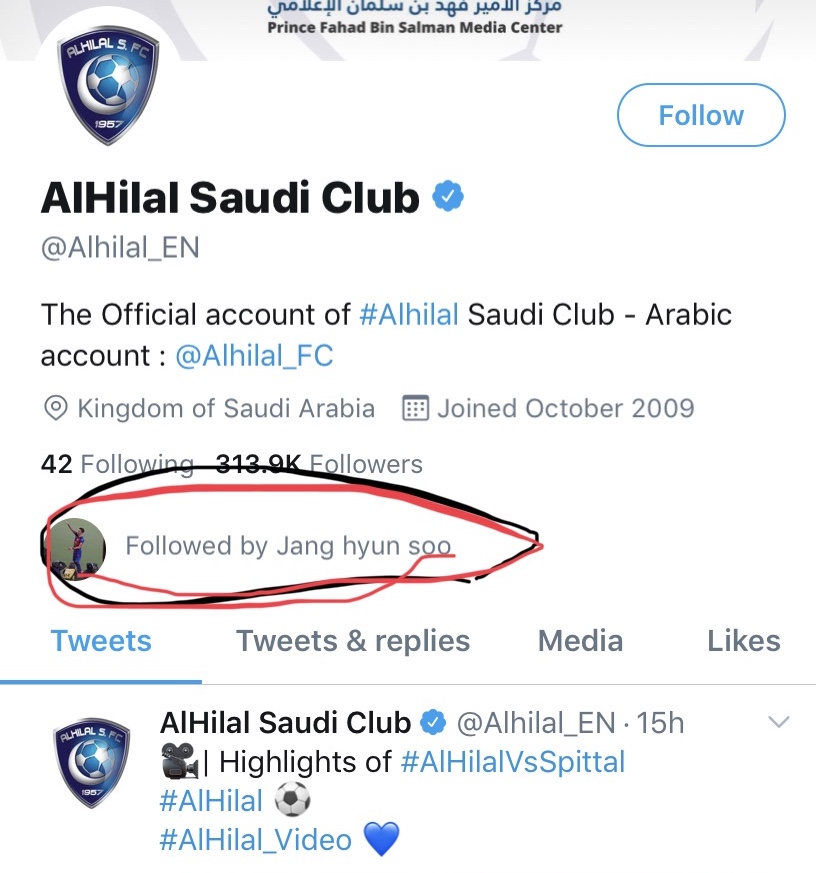Expand the tweet options chevron
The height and width of the screenshot is (873, 816).
pyautogui.click(x=778, y=722)
